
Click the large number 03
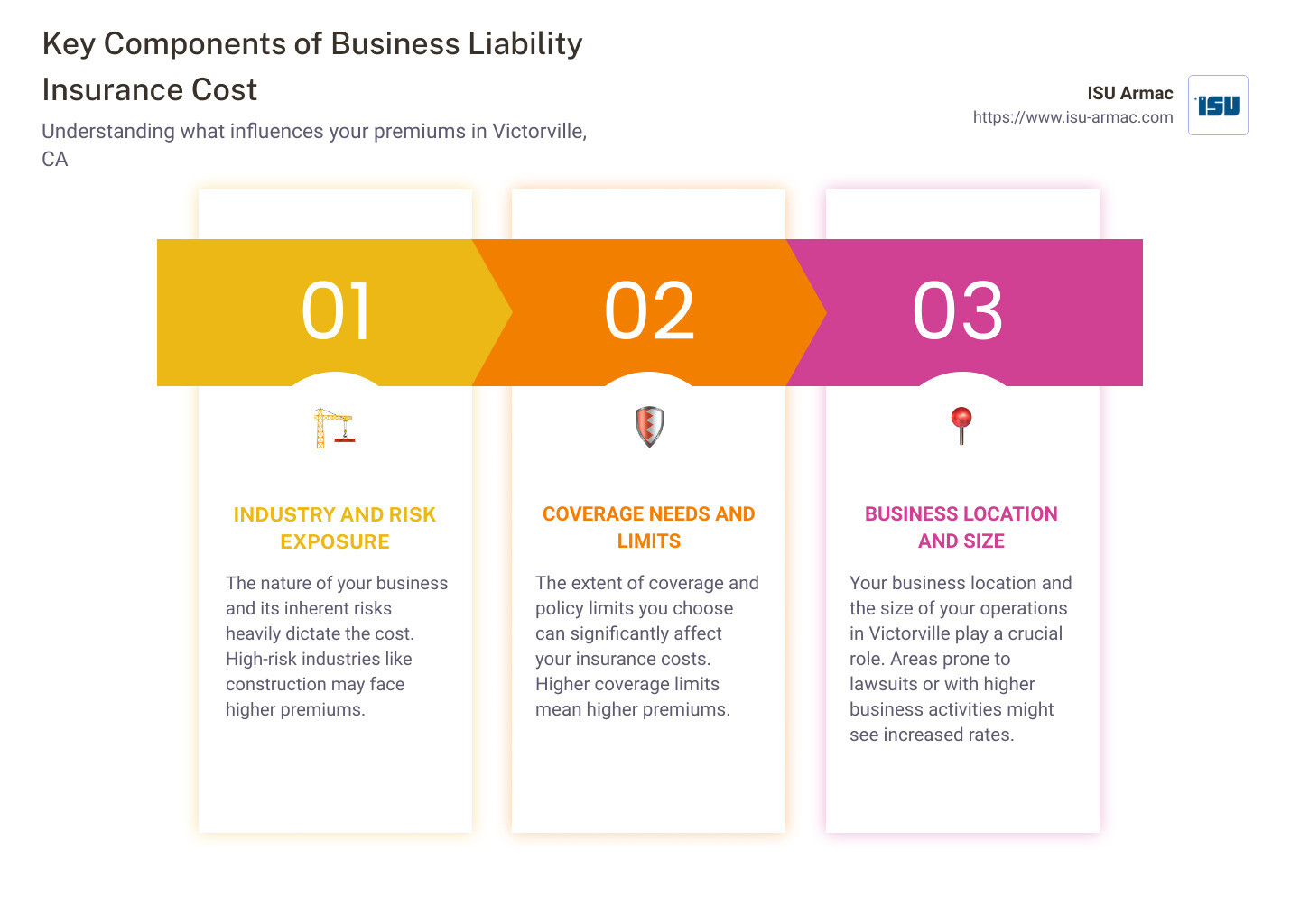pos(958,311)
